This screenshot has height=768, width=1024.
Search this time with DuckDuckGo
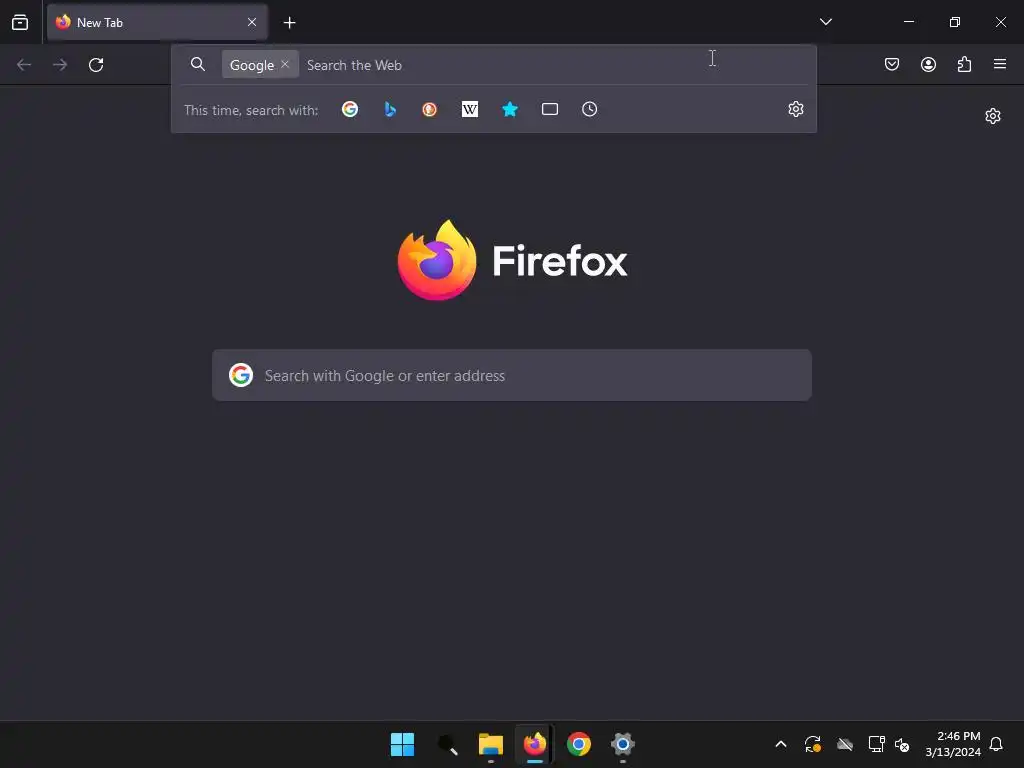click(x=429, y=109)
